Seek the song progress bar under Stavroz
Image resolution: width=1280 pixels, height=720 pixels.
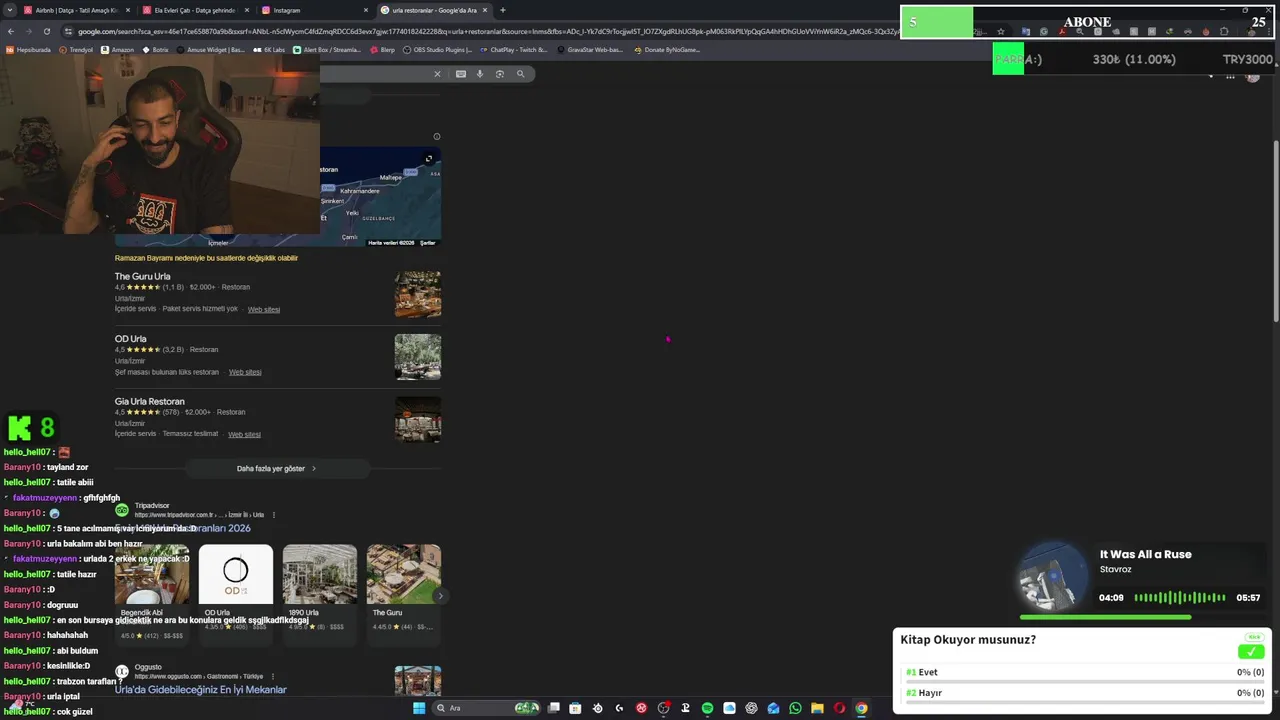pos(1139,617)
